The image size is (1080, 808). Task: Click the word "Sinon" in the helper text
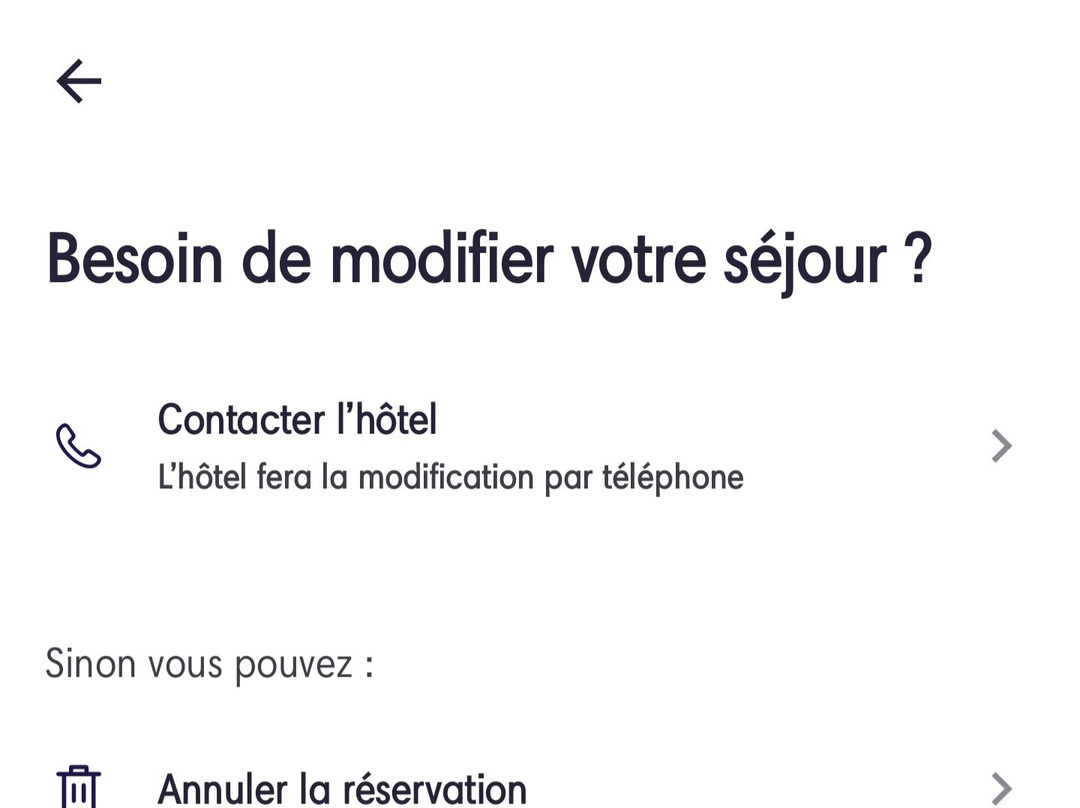(x=90, y=663)
